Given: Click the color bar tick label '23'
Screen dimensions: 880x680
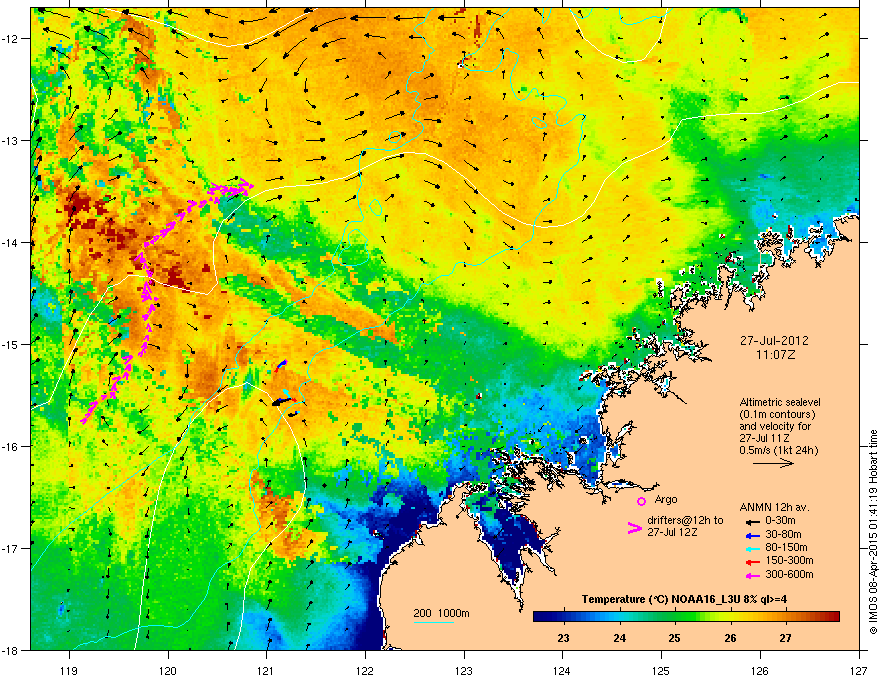Looking at the screenshot, I should coord(563,638).
